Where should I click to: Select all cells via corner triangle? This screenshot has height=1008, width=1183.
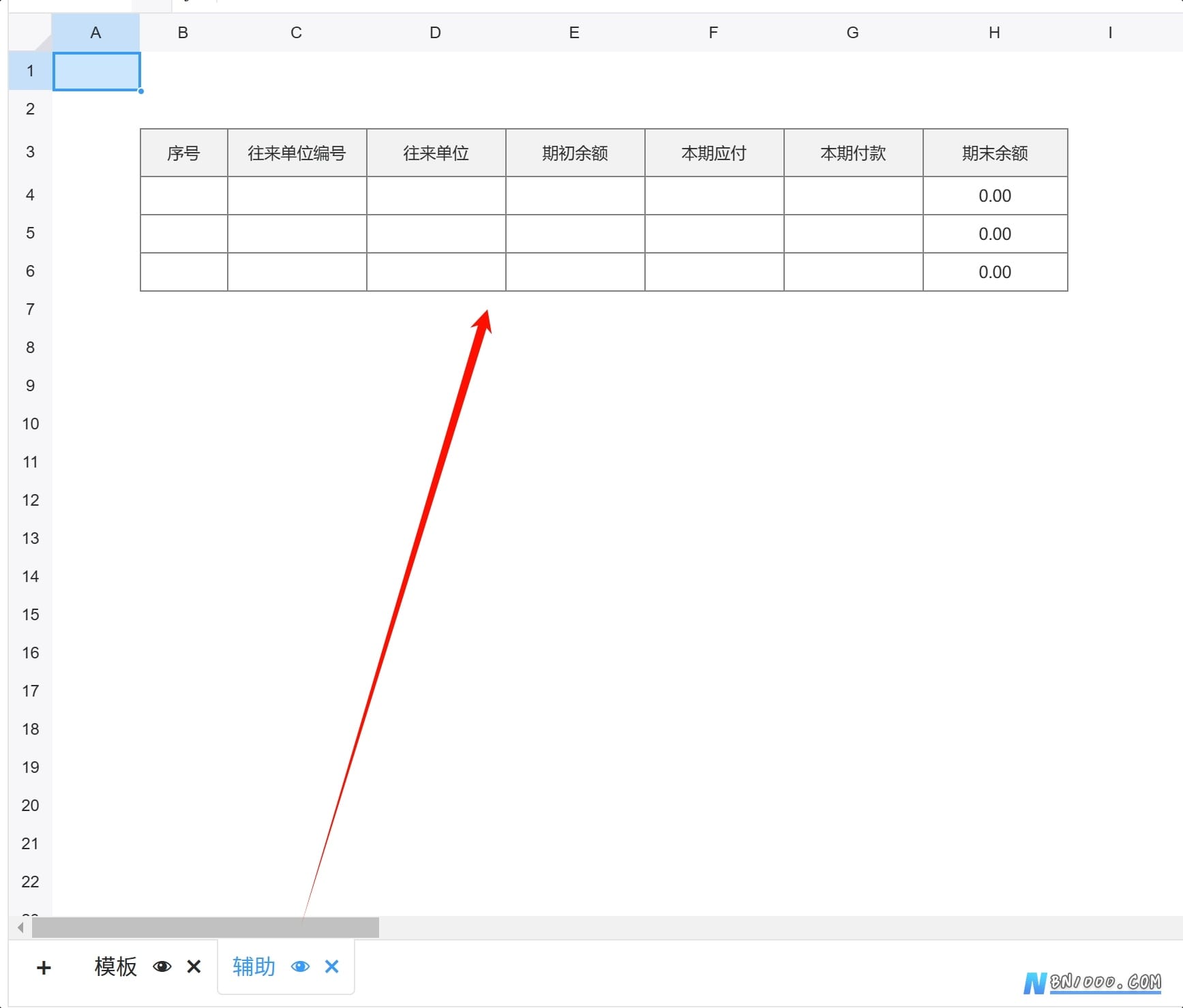click(42, 42)
